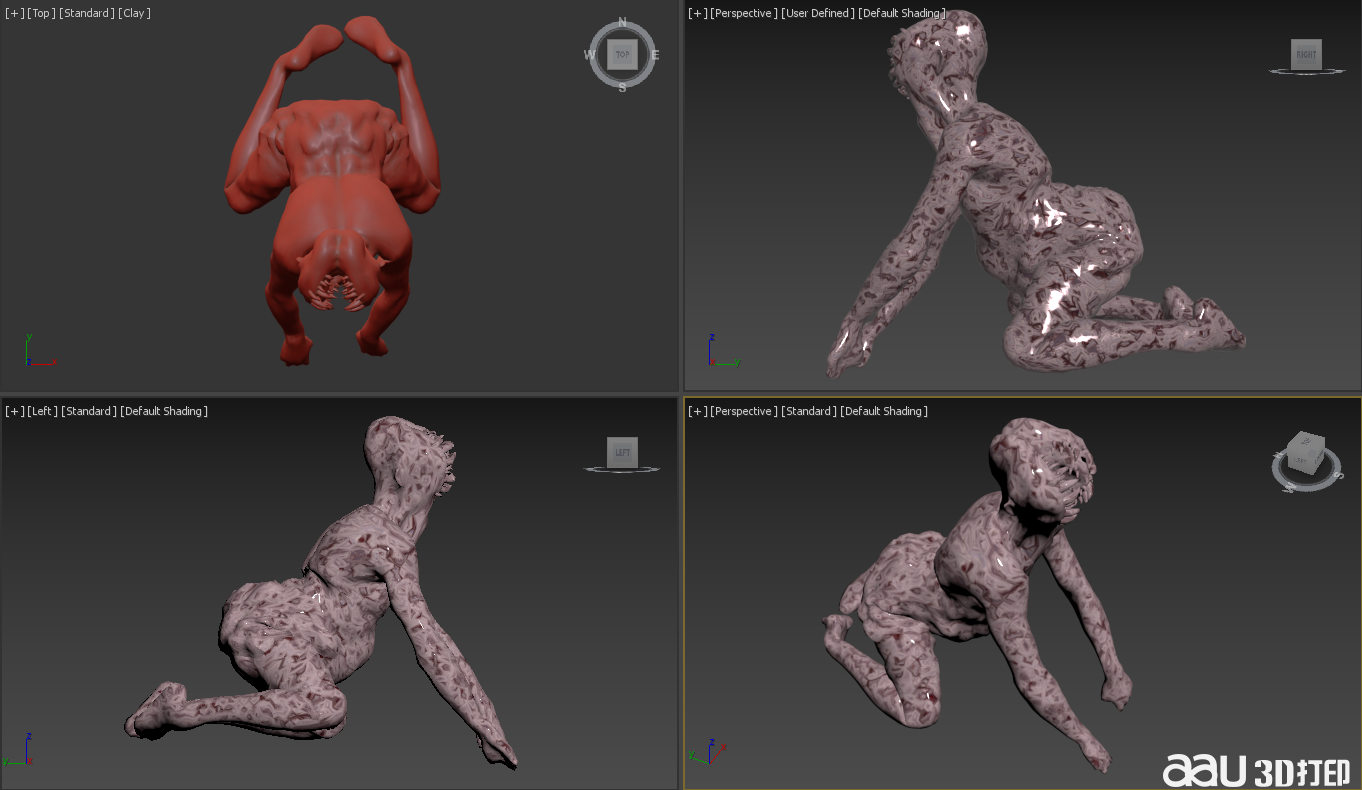Click the tilted ViewCube in bottom-right viewport
The image size is (1362, 790).
click(1305, 455)
